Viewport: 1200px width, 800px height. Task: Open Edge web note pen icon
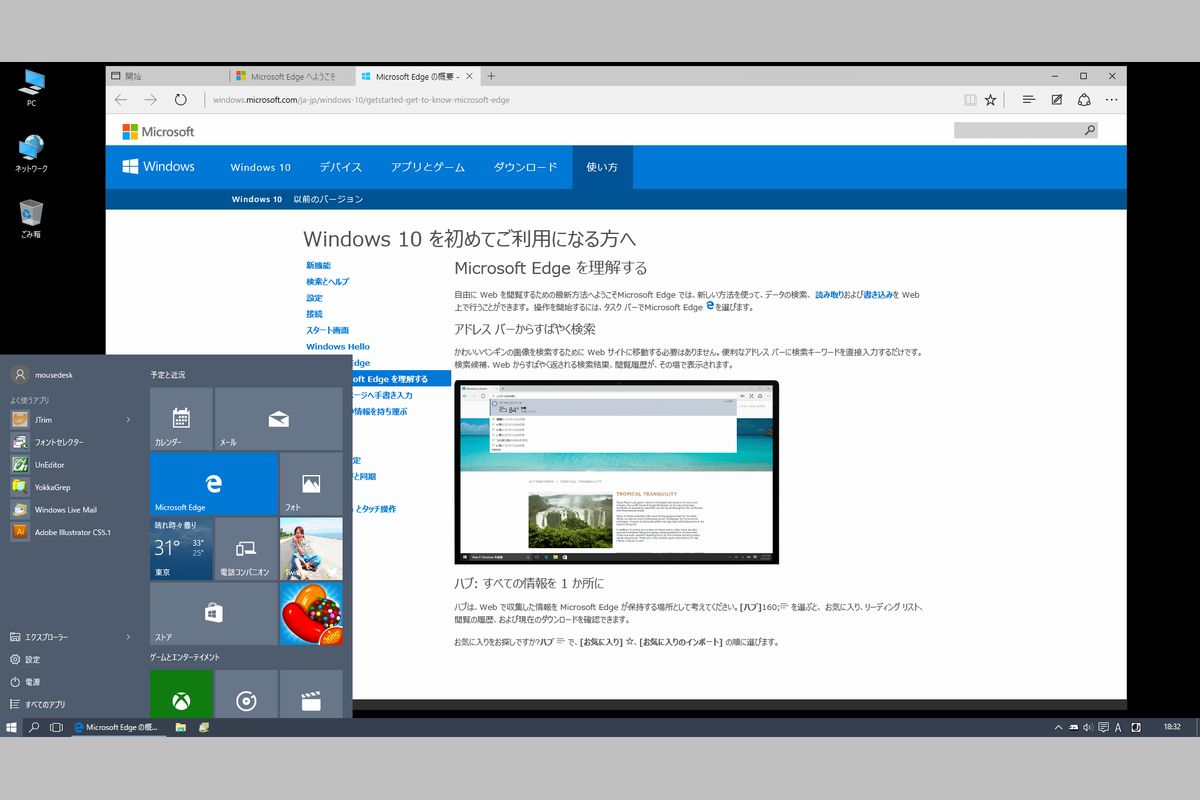[x=1057, y=100]
